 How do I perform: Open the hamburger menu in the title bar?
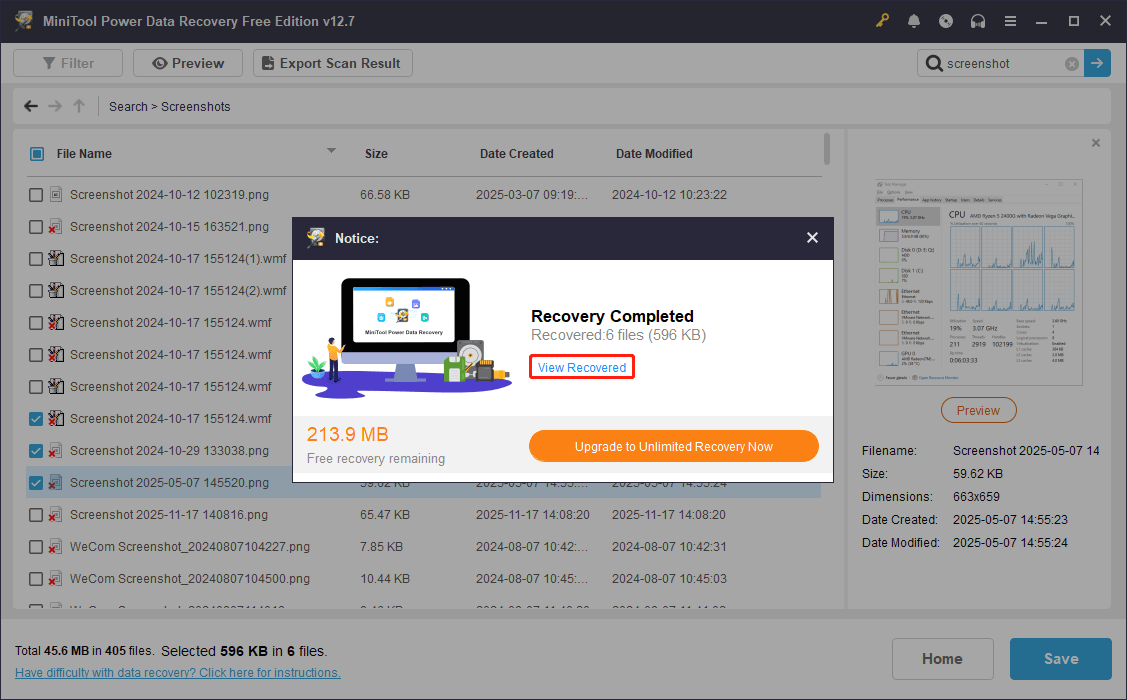click(1010, 20)
